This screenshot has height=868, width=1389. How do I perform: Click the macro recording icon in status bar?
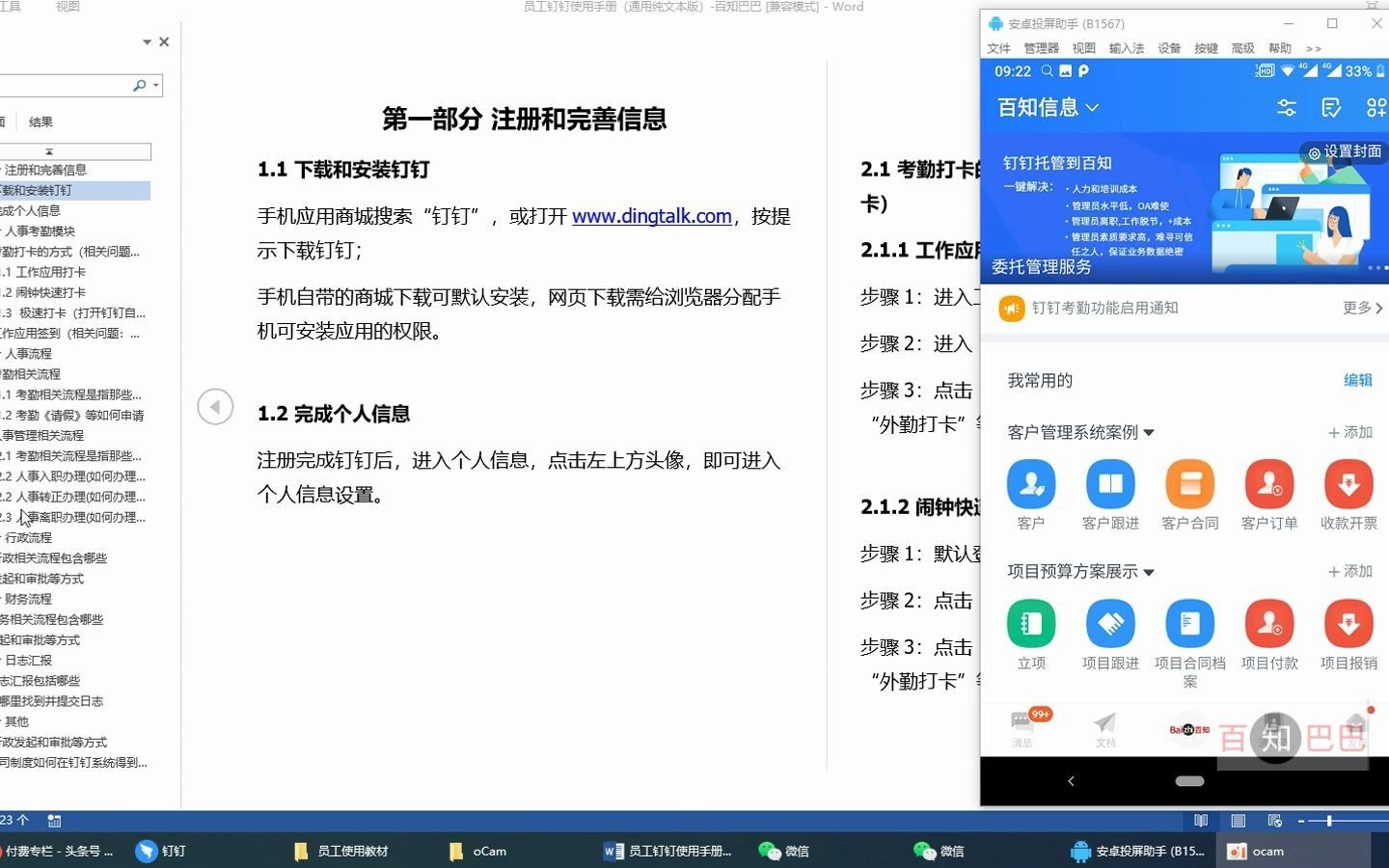click(54, 821)
